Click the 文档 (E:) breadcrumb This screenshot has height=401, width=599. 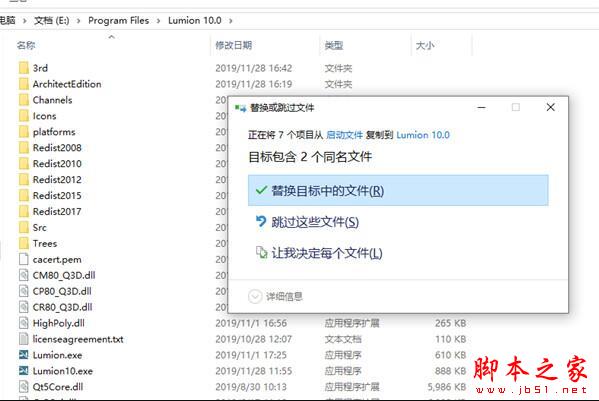pos(52,20)
